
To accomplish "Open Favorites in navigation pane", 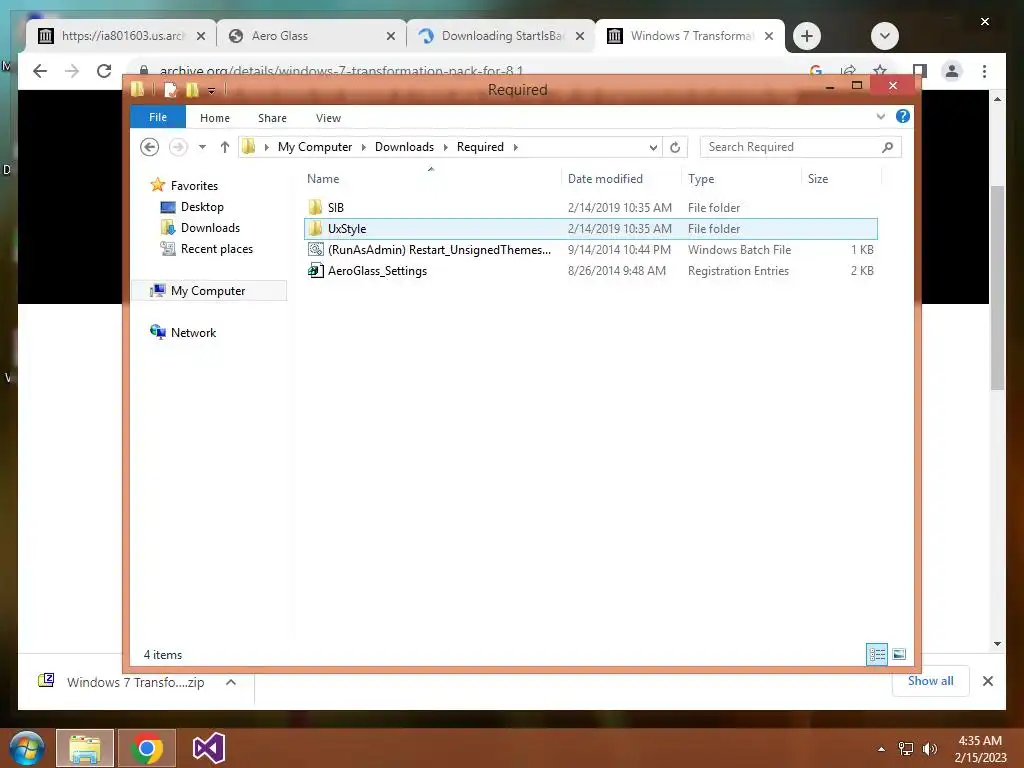I will [194, 185].
